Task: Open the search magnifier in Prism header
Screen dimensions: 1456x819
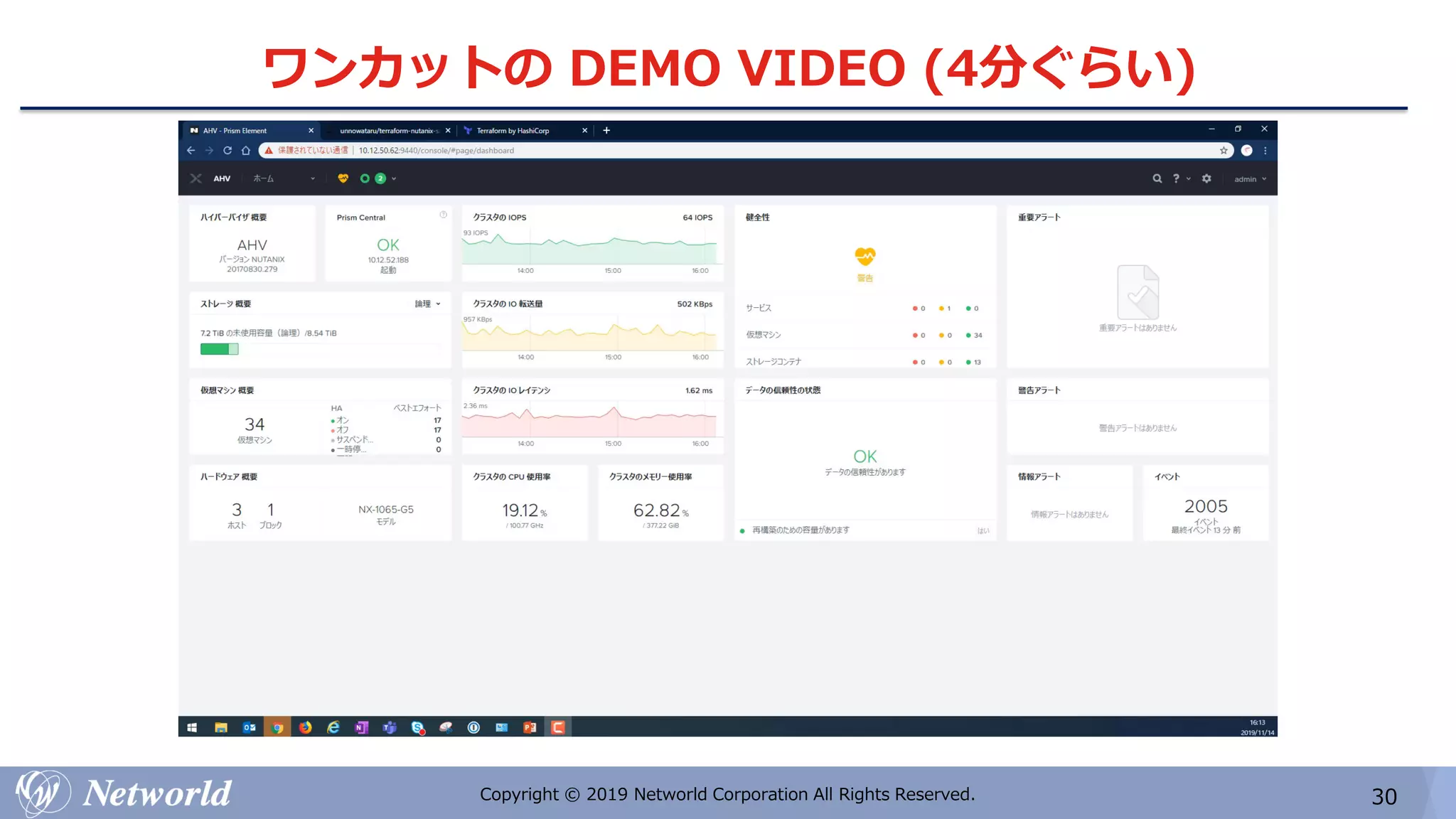Action: click(1157, 178)
